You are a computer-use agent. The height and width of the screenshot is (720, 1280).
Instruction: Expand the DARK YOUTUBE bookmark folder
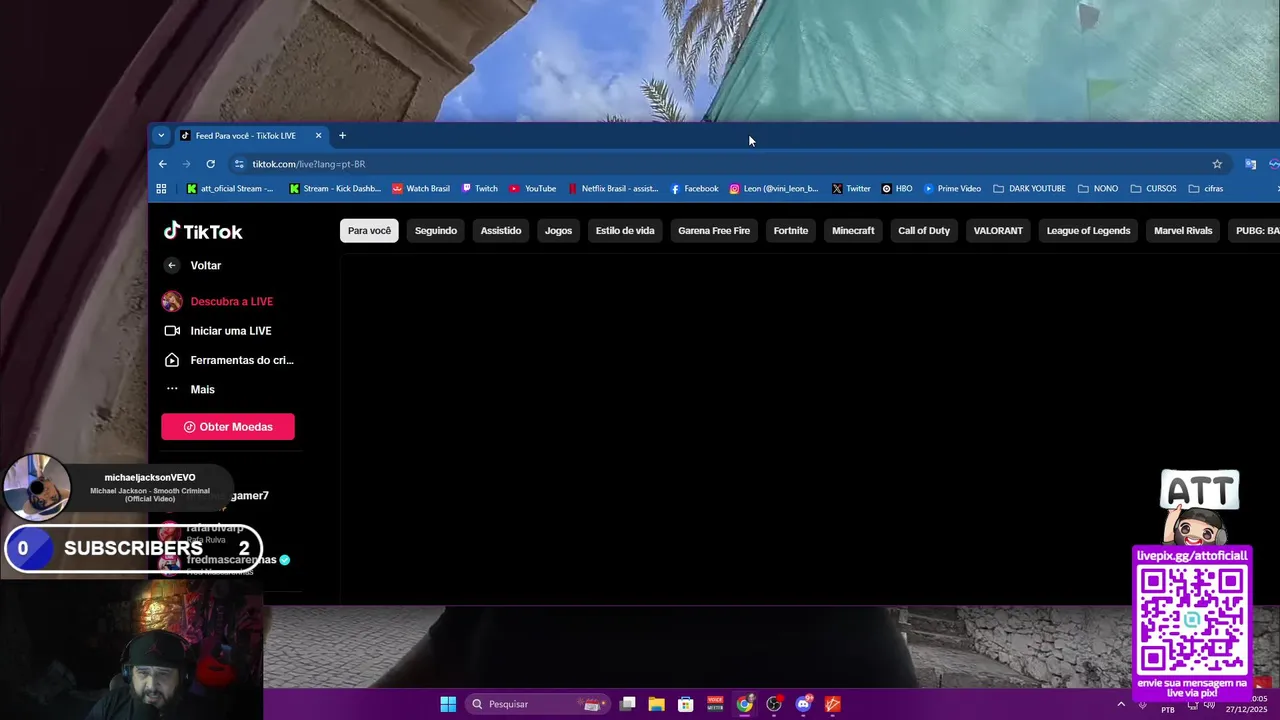pyautogui.click(x=1029, y=189)
